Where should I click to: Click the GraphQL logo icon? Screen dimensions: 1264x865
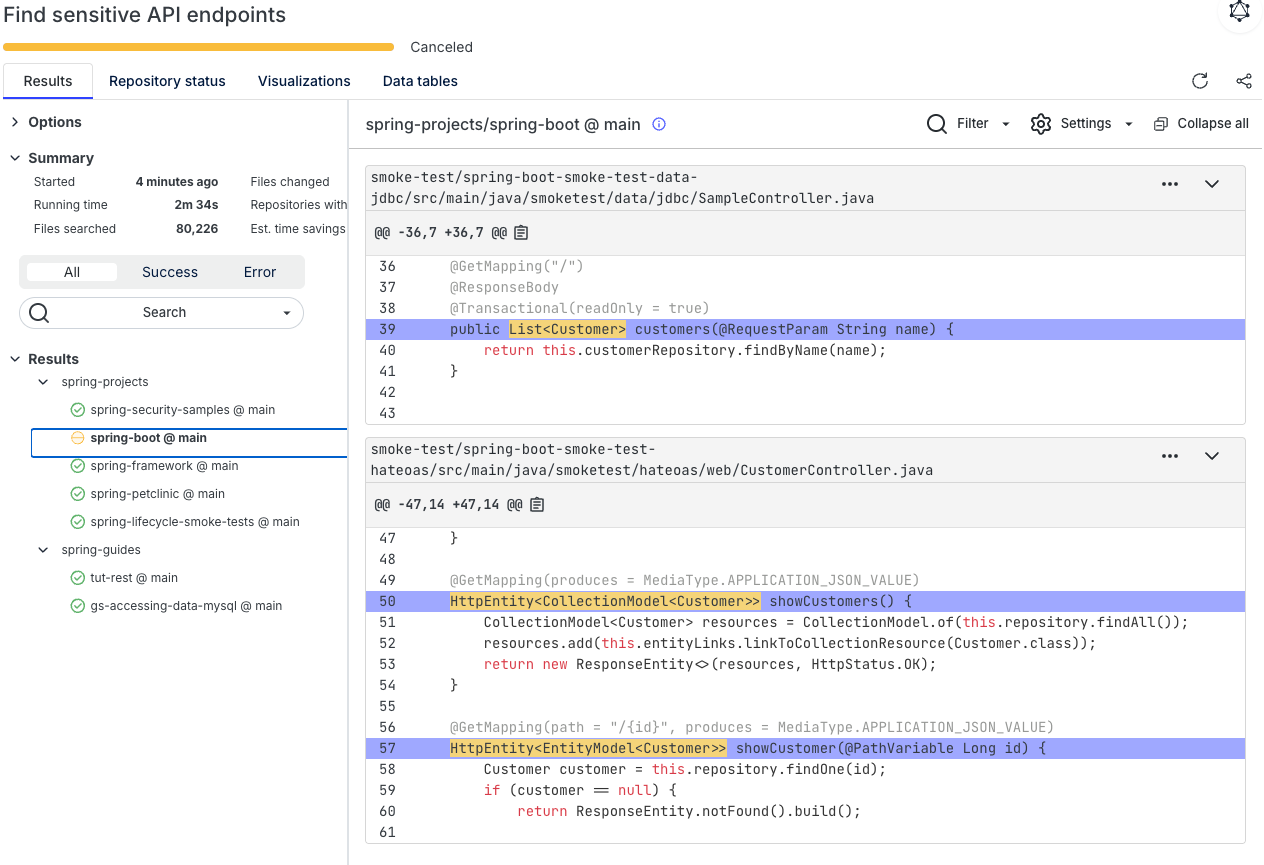pyautogui.click(x=1240, y=12)
